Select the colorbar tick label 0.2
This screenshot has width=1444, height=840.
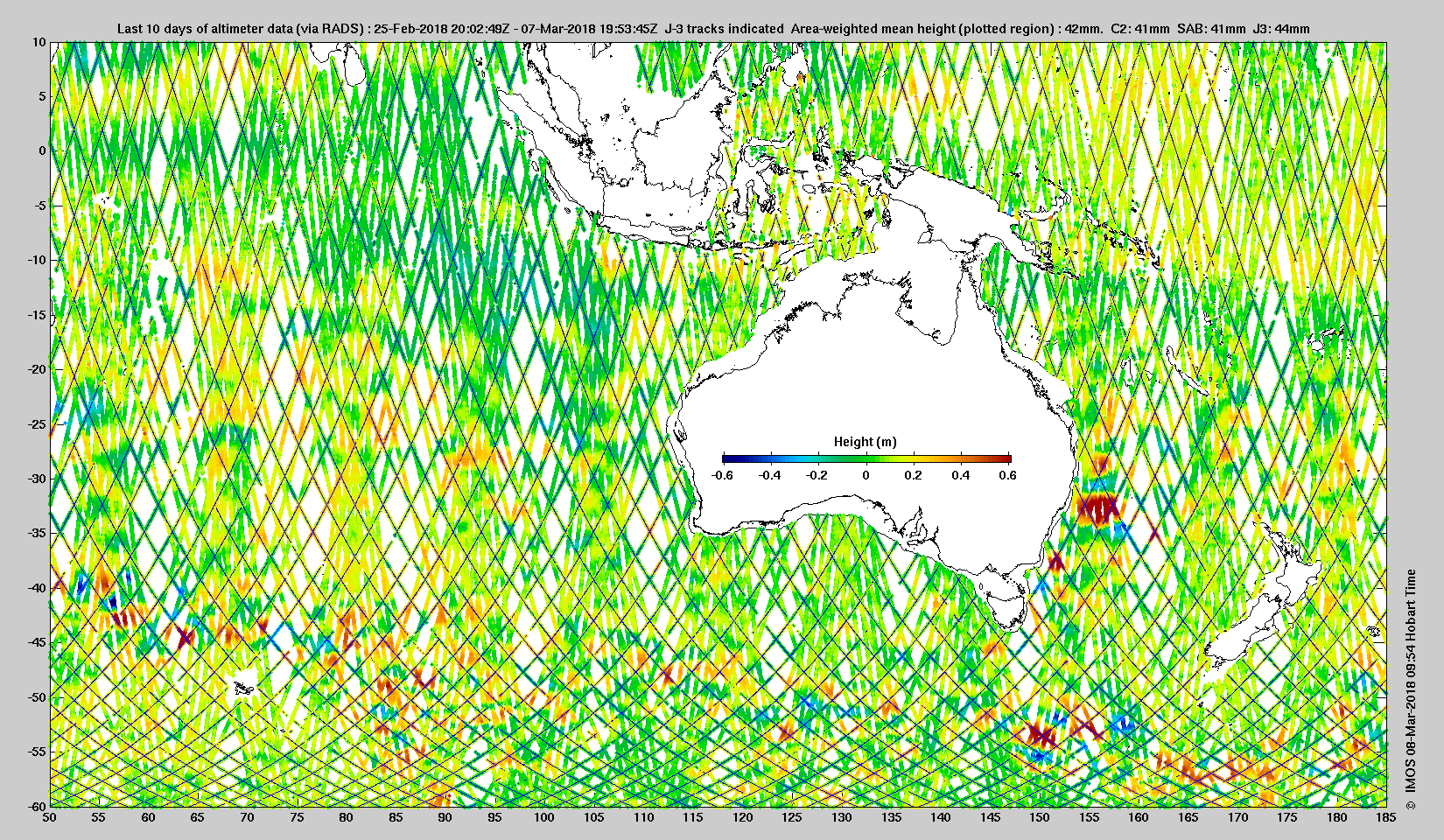coord(913,475)
